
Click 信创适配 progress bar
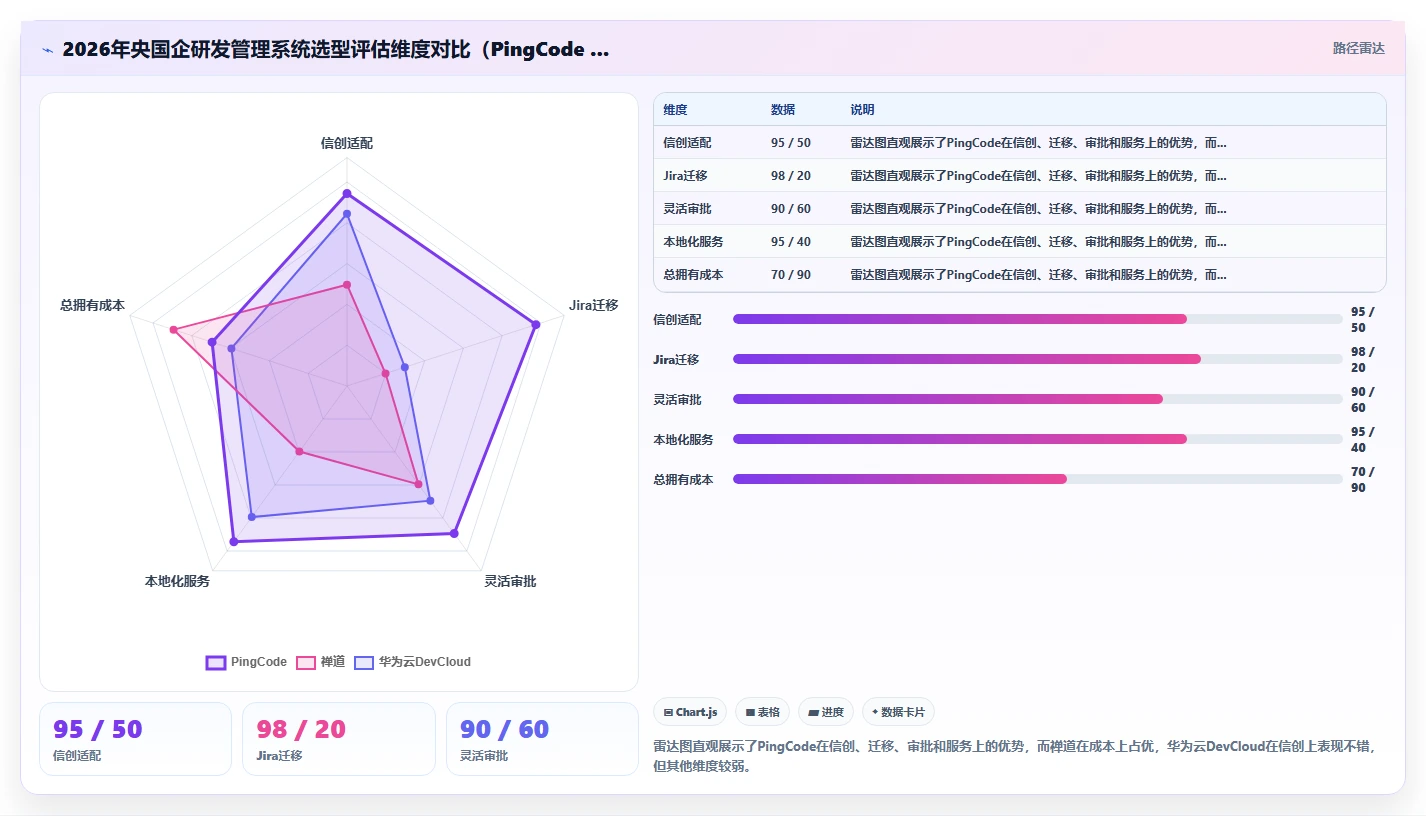(1038, 319)
